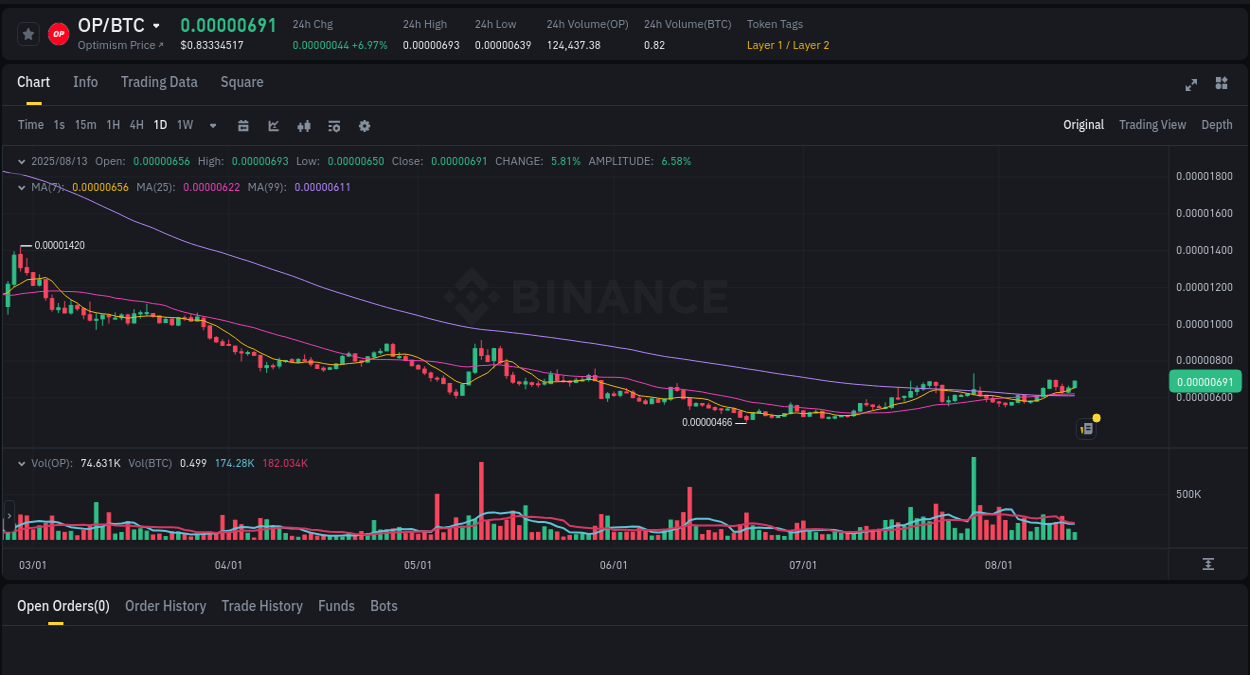Click the 24h Volume(BTC) value 0.82
Viewport: 1250px width, 675px height.
click(x=653, y=45)
